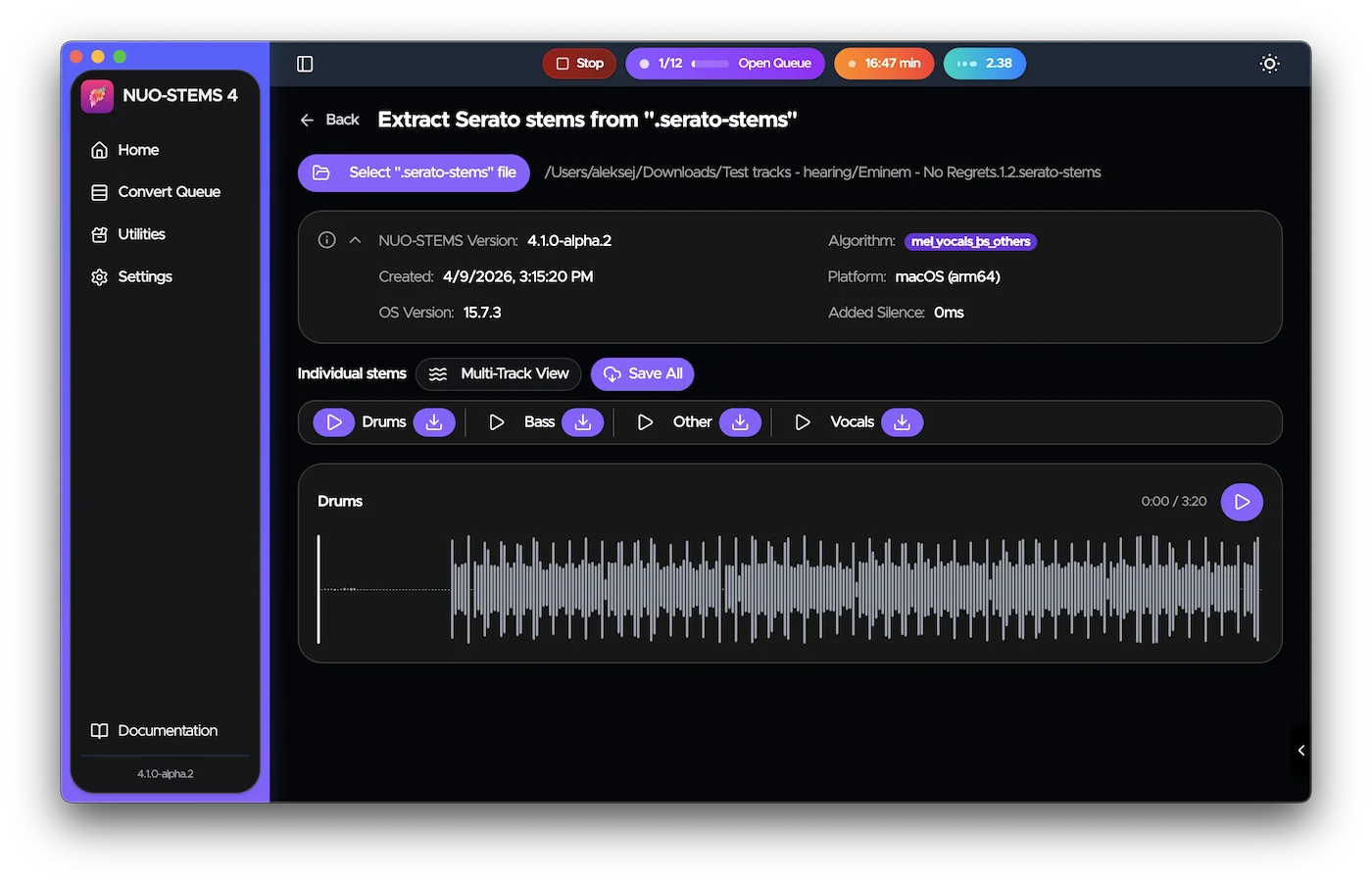The height and width of the screenshot is (883, 1372).
Task: Click Save All stems button
Action: tap(643, 374)
